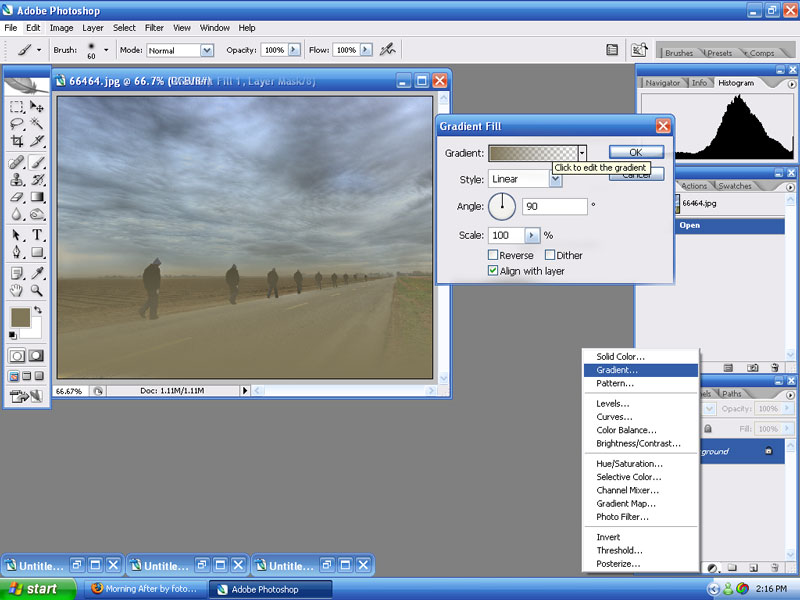Switch to Standard editing mode
Screen dimensions: 800x600
pos(17,356)
